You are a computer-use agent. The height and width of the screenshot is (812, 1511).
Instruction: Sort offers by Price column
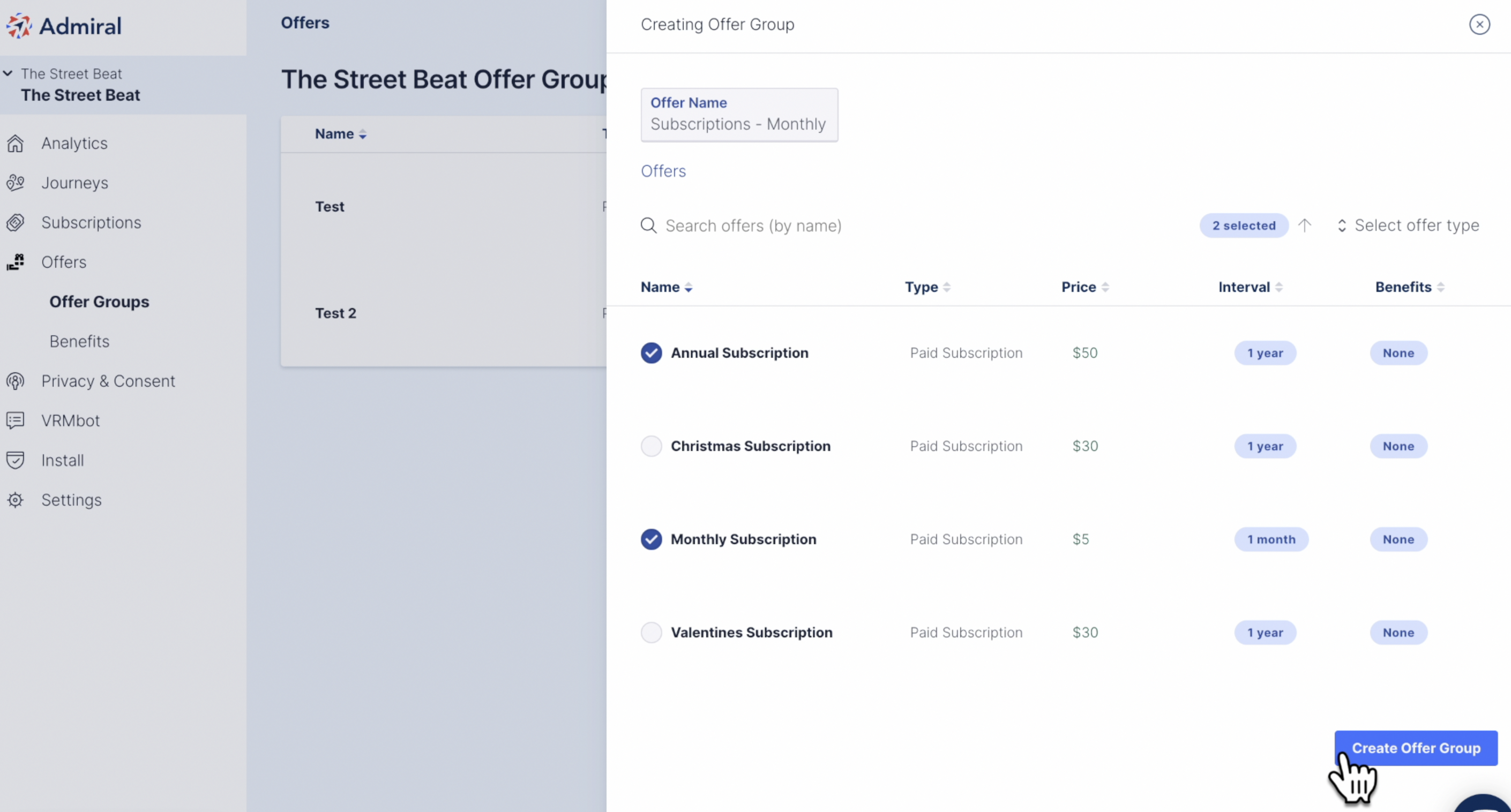pos(1085,287)
